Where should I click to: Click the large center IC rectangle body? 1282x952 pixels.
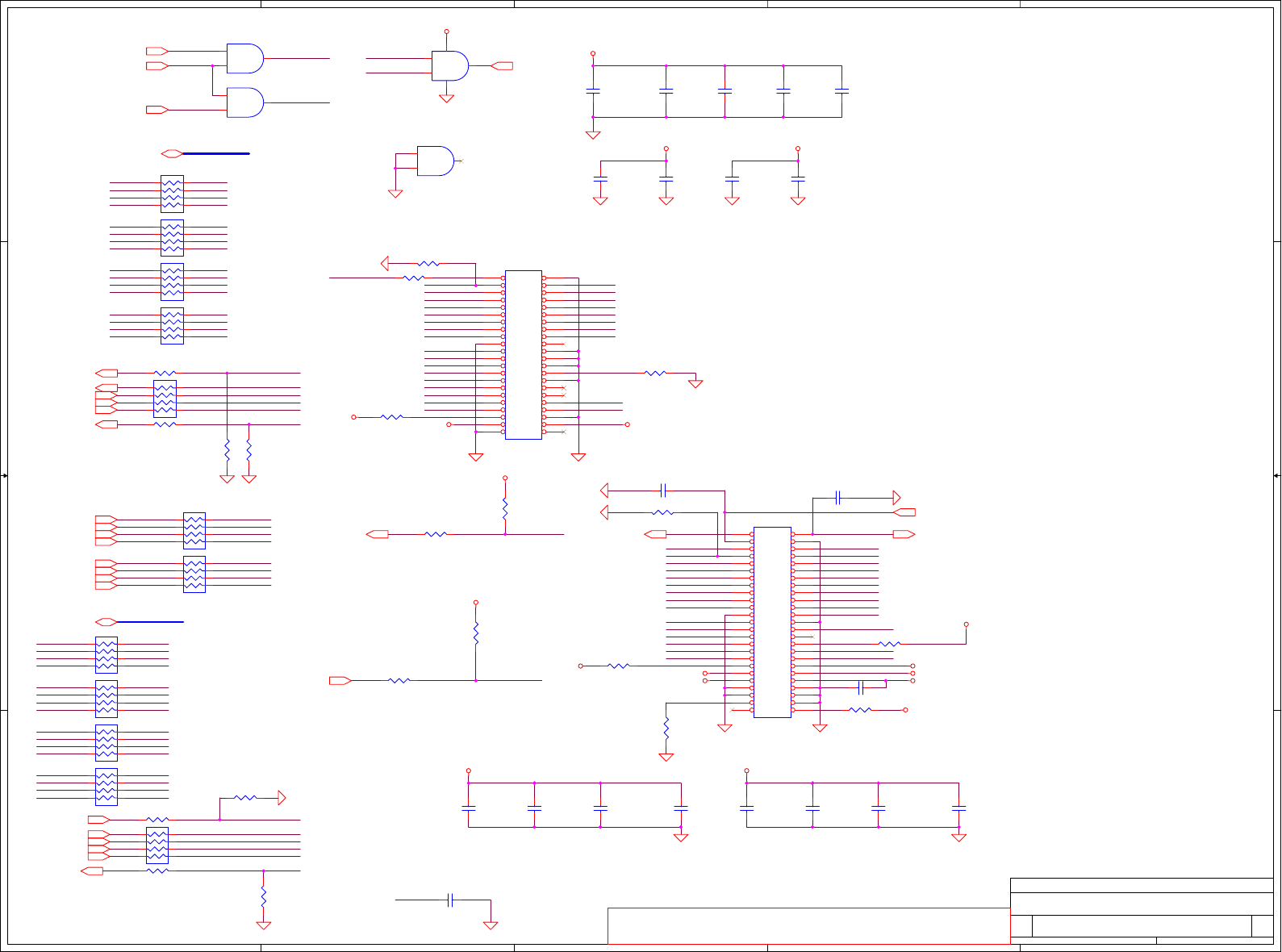pos(524,355)
